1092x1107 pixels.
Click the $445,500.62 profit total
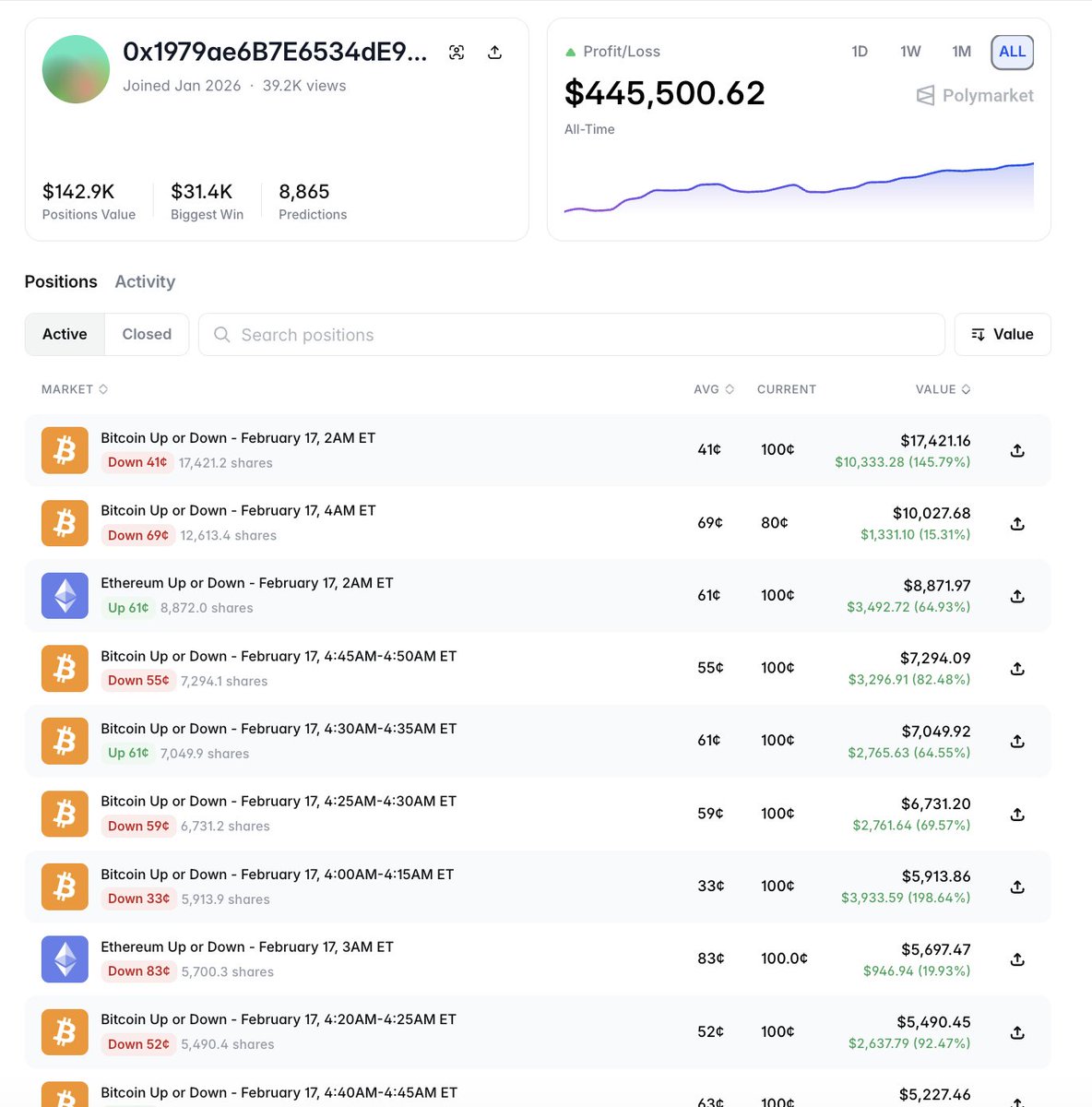(x=665, y=93)
